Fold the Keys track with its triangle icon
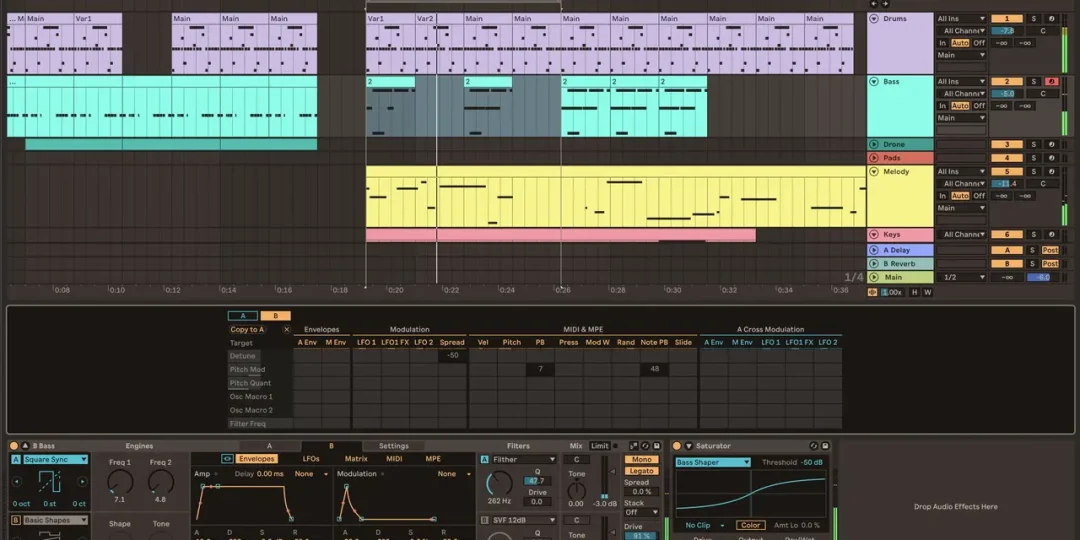Image resolution: width=1080 pixels, height=540 pixels. point(874,235)
